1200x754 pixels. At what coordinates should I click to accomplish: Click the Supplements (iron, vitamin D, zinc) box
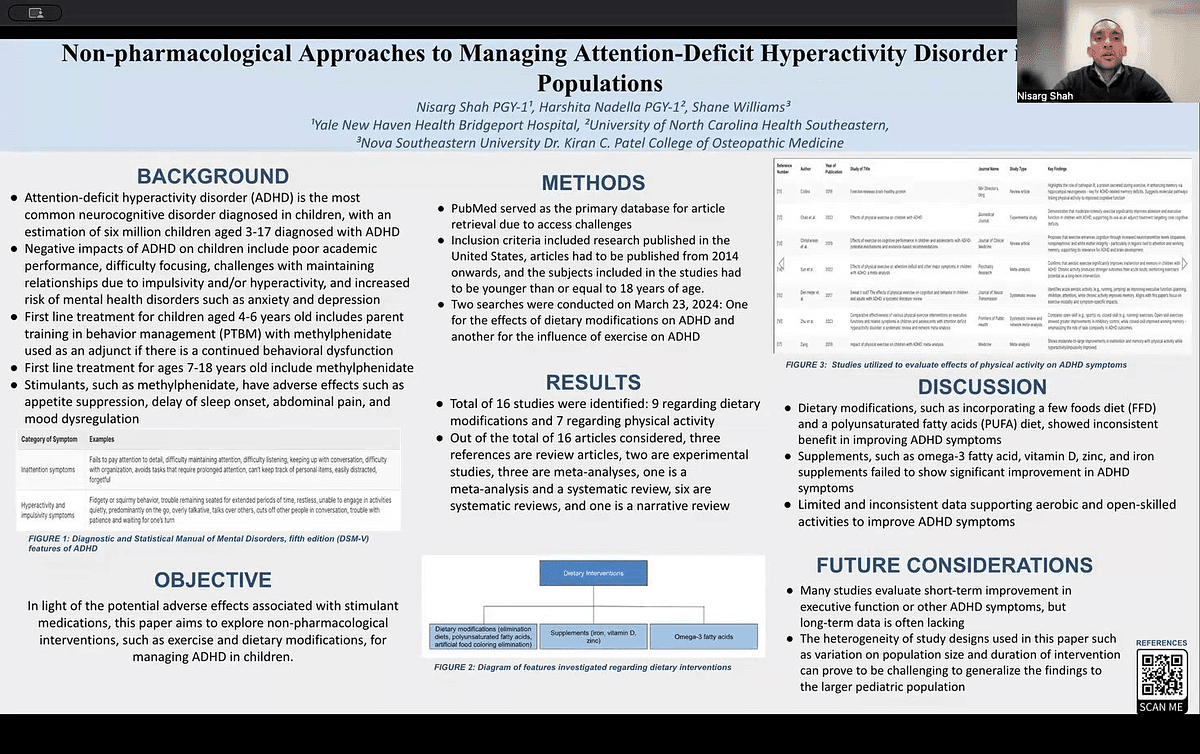[594, 636]
